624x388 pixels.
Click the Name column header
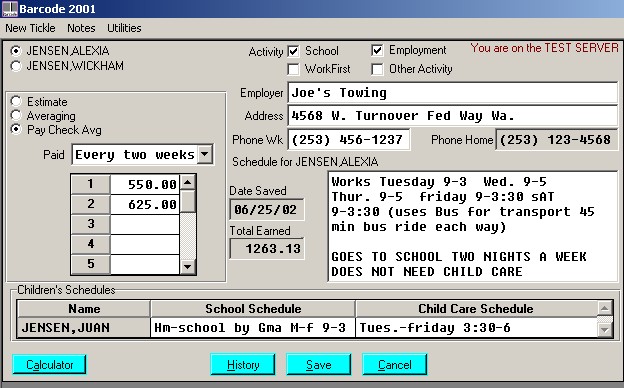[84, 309]
